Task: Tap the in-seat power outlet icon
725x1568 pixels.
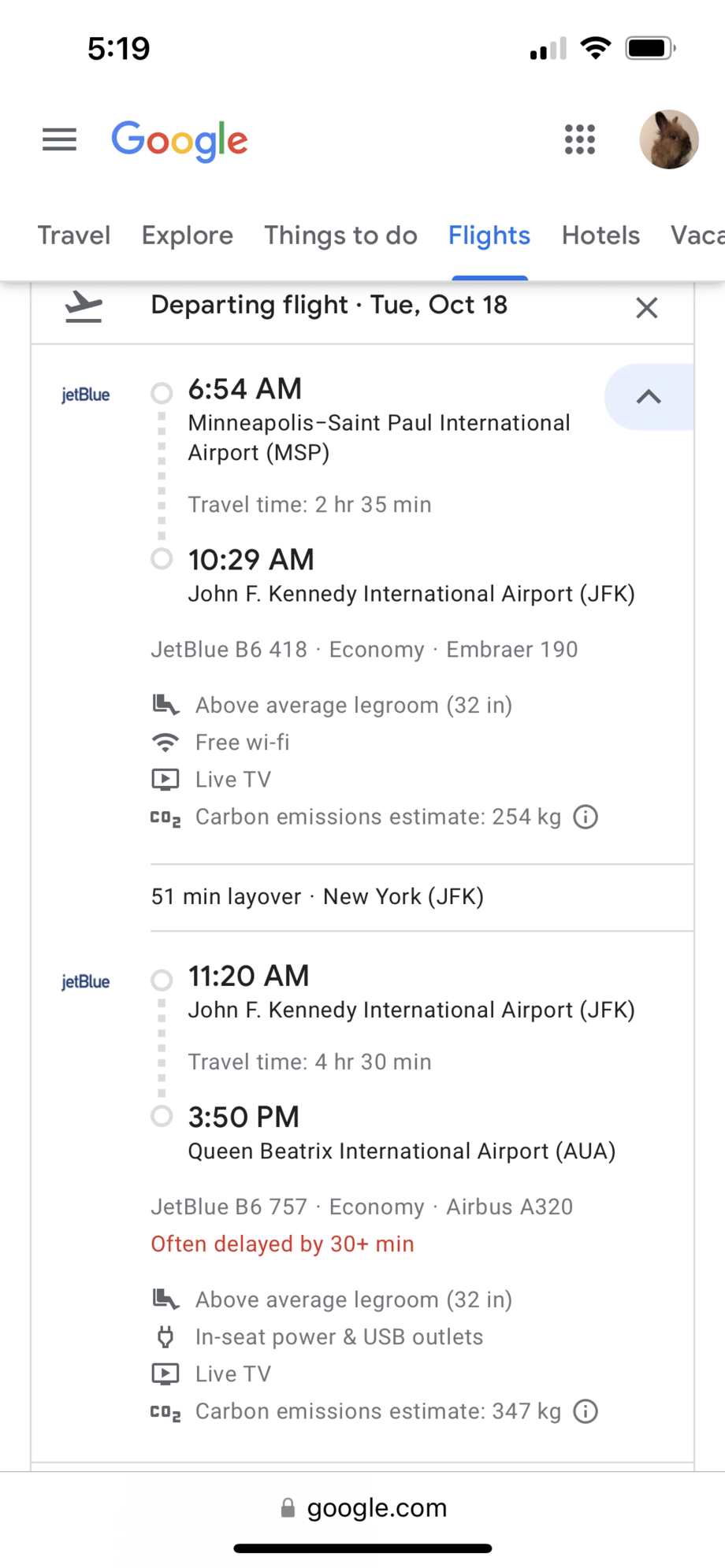Action: (165, 1336)
